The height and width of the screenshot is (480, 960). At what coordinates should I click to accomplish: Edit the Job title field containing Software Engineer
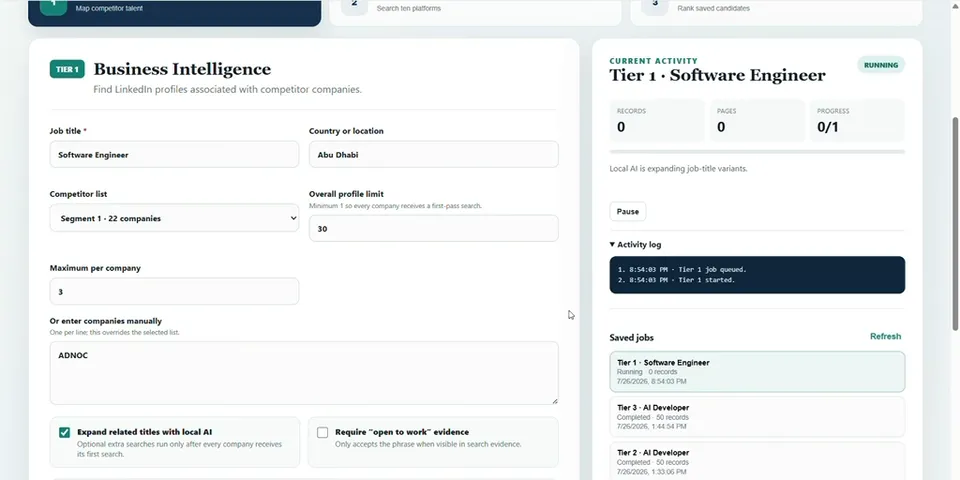[x=174, y=154]
